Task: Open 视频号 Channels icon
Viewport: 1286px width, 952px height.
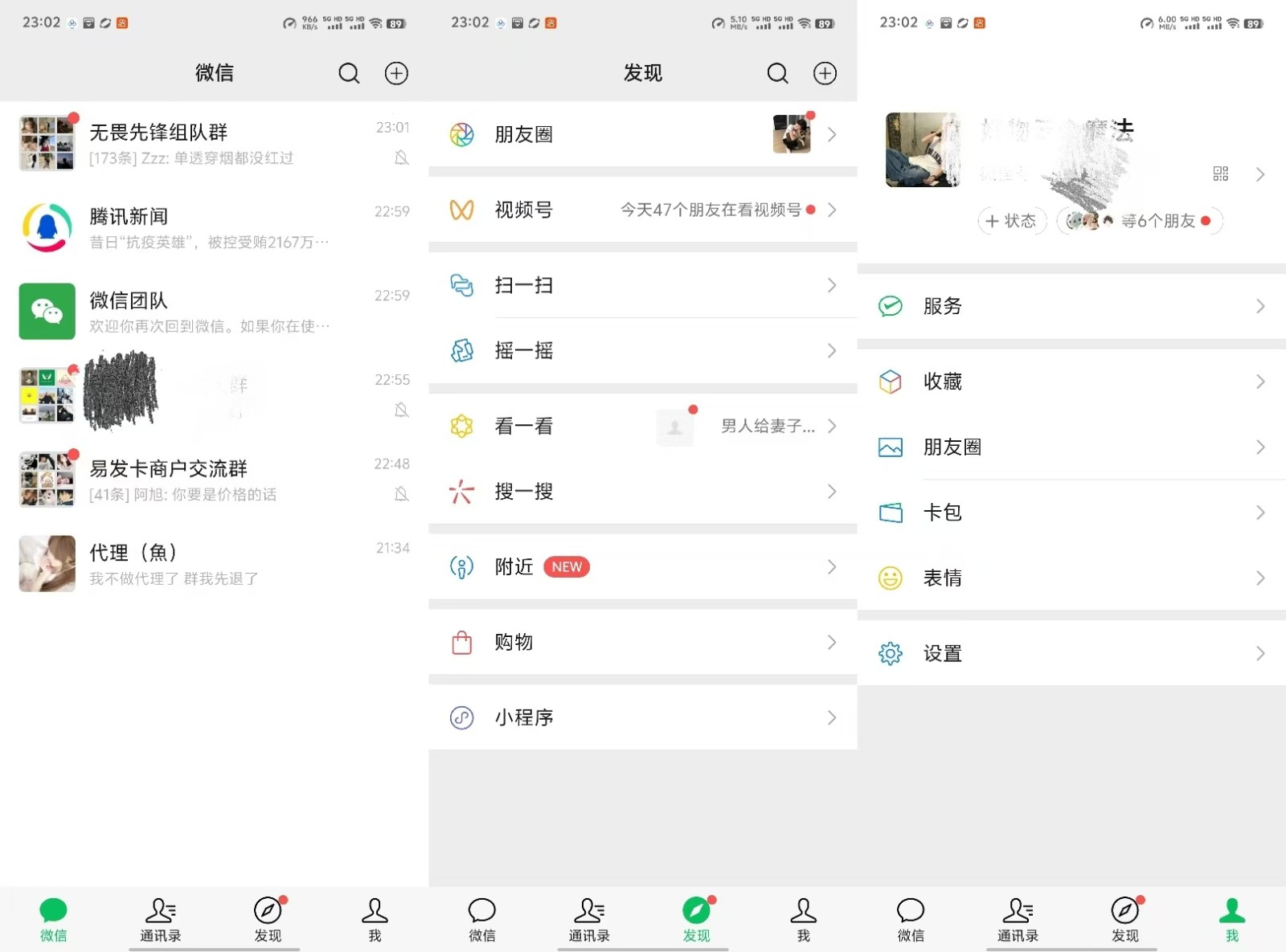Action: [461, 210]
